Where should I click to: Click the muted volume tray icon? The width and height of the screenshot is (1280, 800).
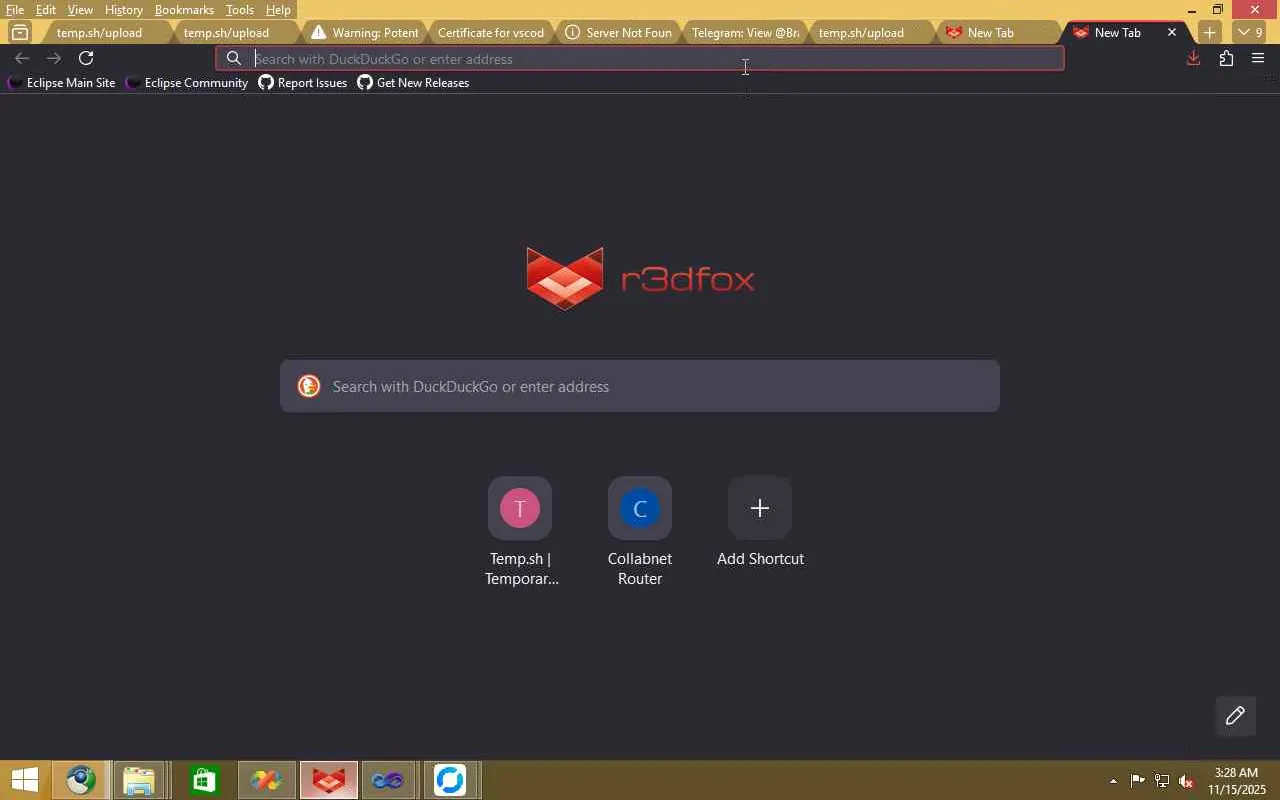(x=1187, y=781)
